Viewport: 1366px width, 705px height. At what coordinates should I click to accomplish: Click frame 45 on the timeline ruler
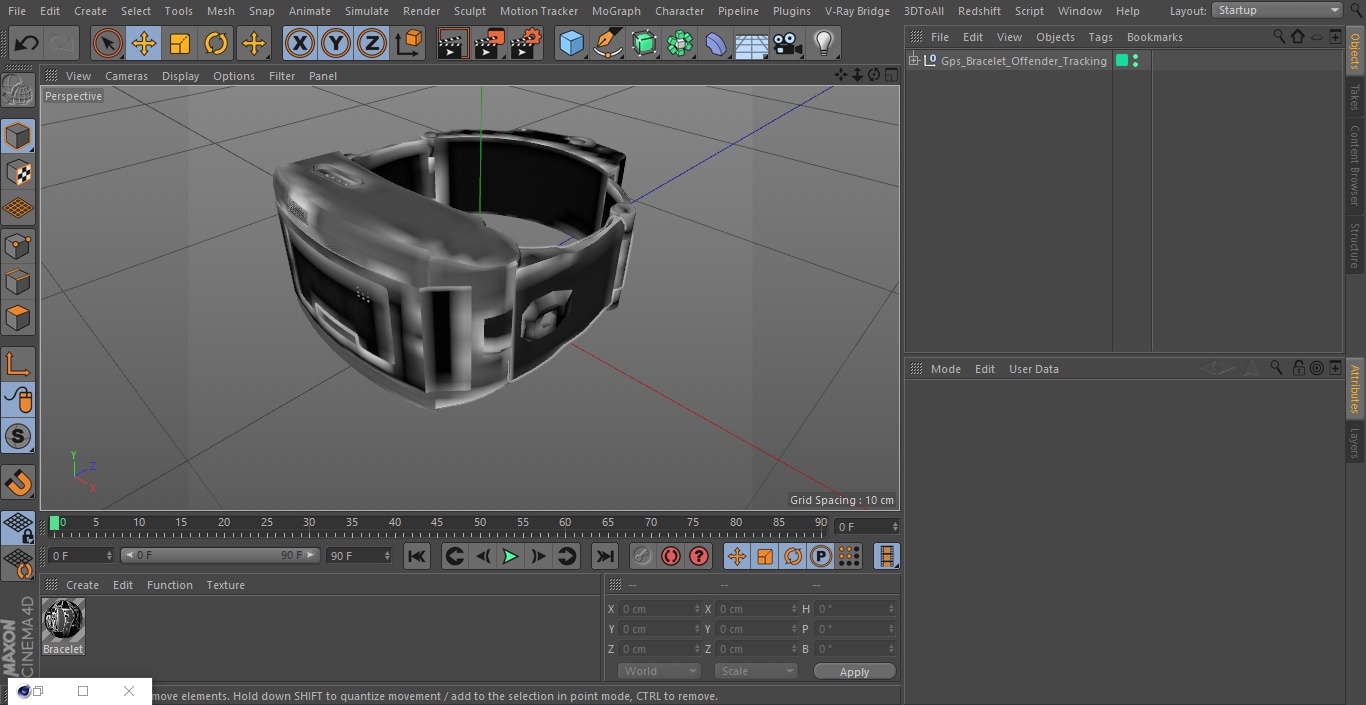pos(437,523)
